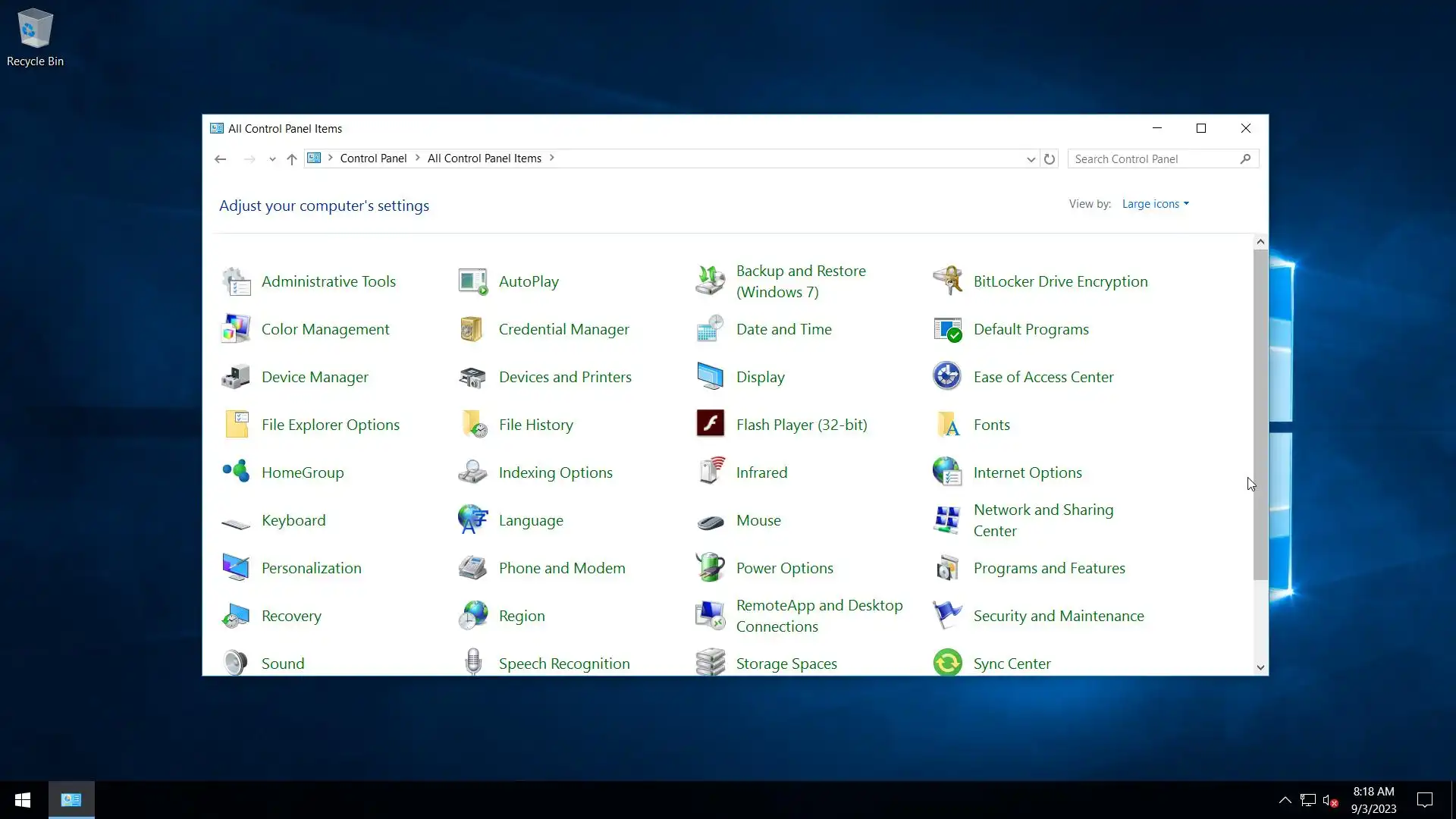The height and width of the screenshot is (819, 1456).
Task: Open the Credential Manager safe icon
Action: (472, 329)
